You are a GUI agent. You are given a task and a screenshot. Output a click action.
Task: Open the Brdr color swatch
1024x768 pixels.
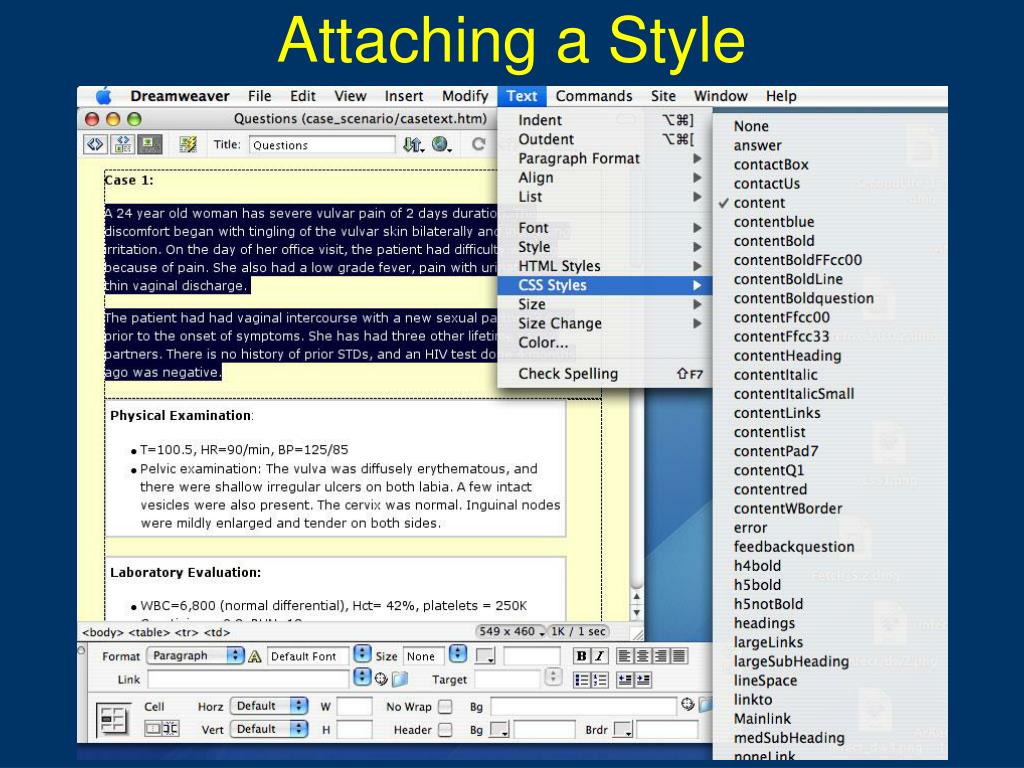(624, 729)
